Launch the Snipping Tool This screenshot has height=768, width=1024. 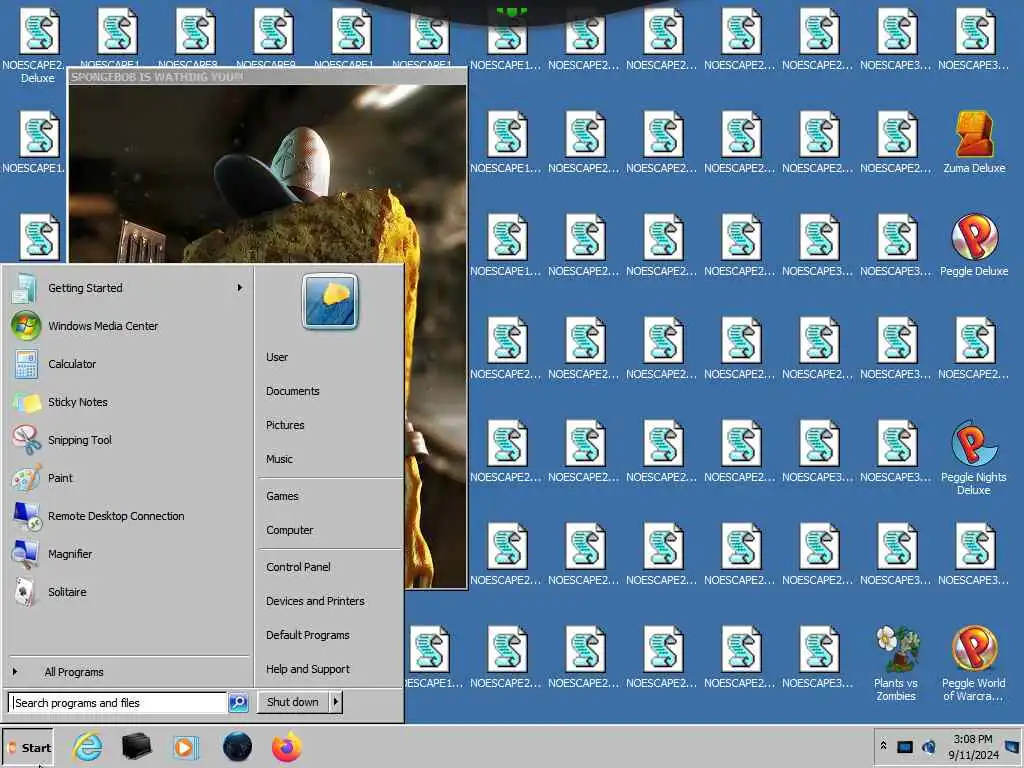tap(128, 440)
